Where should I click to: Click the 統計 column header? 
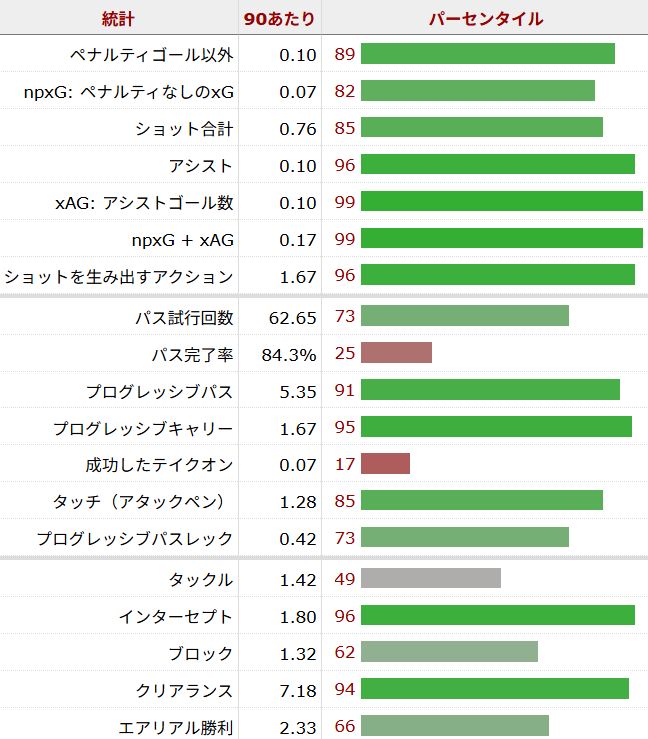tap(119, 19)
